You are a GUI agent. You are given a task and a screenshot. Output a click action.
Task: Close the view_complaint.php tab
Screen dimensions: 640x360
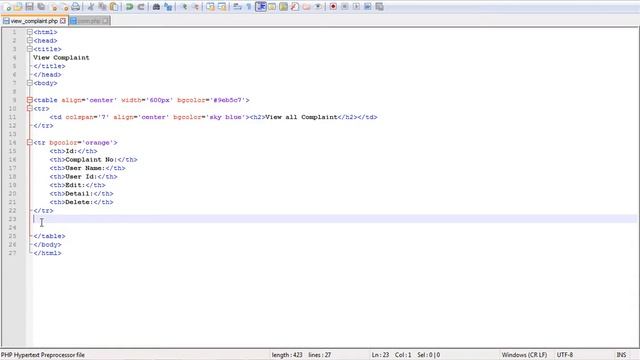tap(63, 21)
